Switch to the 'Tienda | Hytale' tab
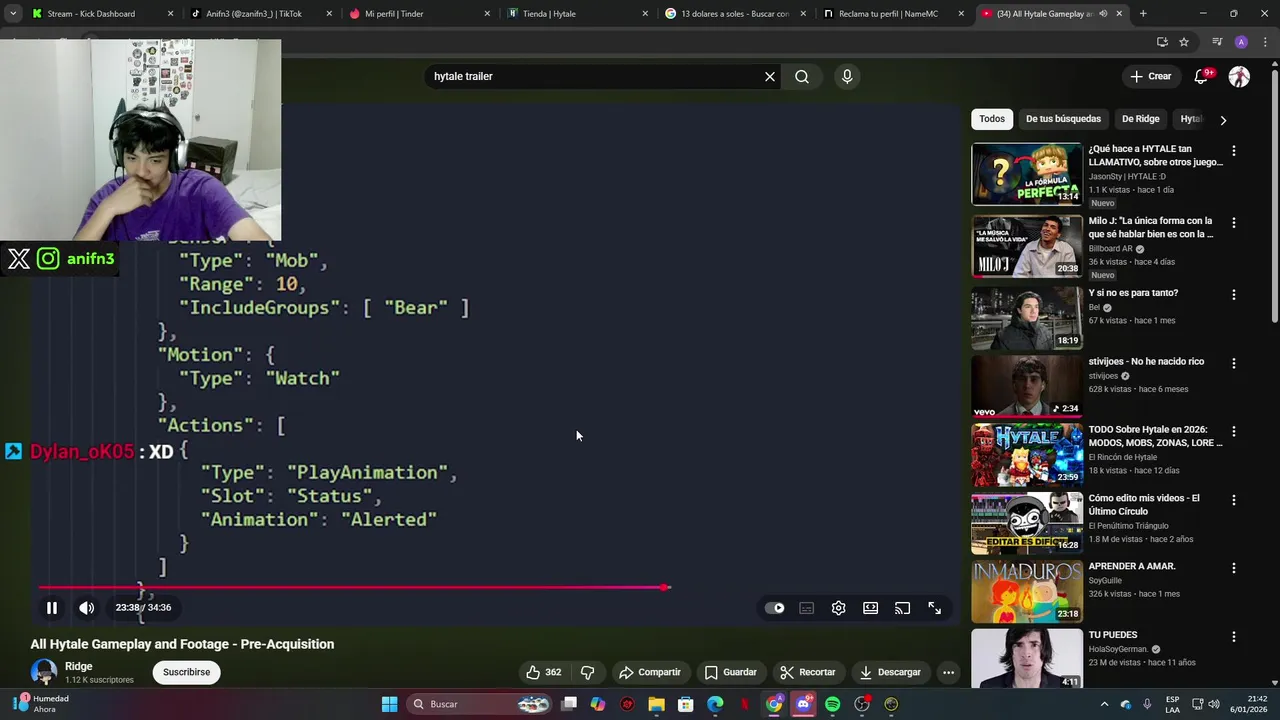This screenshot has height=720, width=1280. [578, 14]
